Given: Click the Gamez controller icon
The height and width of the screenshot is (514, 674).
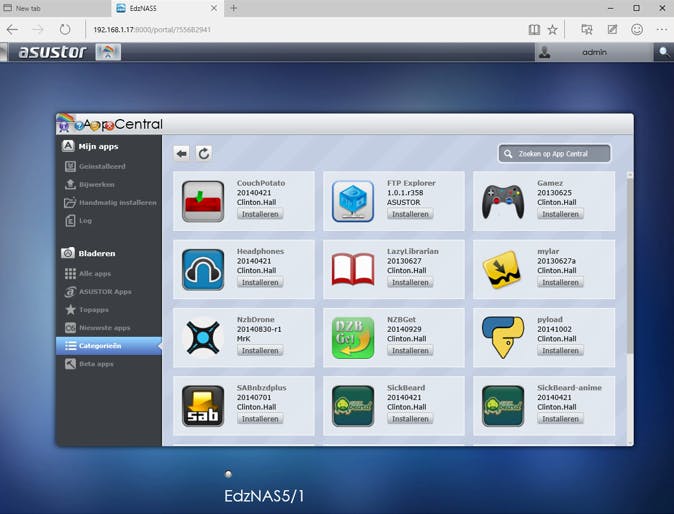Looking at the screenshot, I should click(502, 202).
